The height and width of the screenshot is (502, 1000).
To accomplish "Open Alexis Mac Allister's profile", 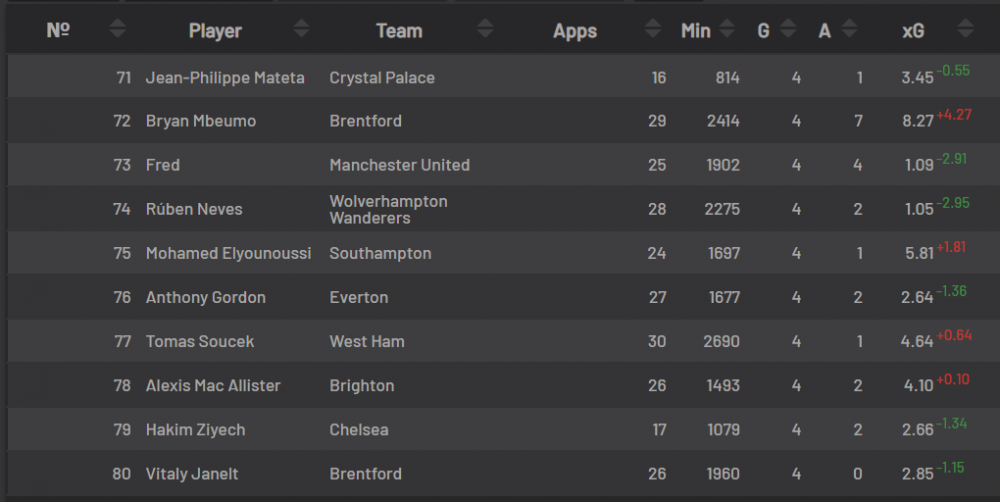I will (213, 385).
